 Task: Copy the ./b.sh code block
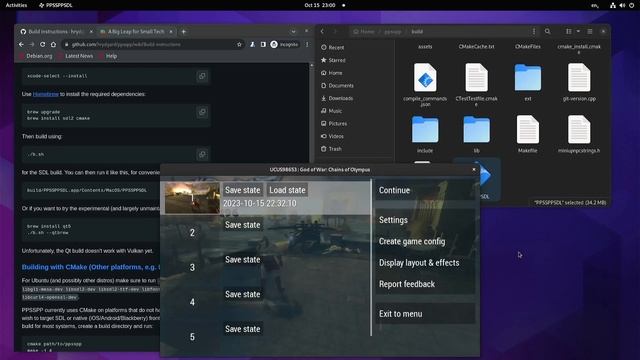tap(202, 154)
